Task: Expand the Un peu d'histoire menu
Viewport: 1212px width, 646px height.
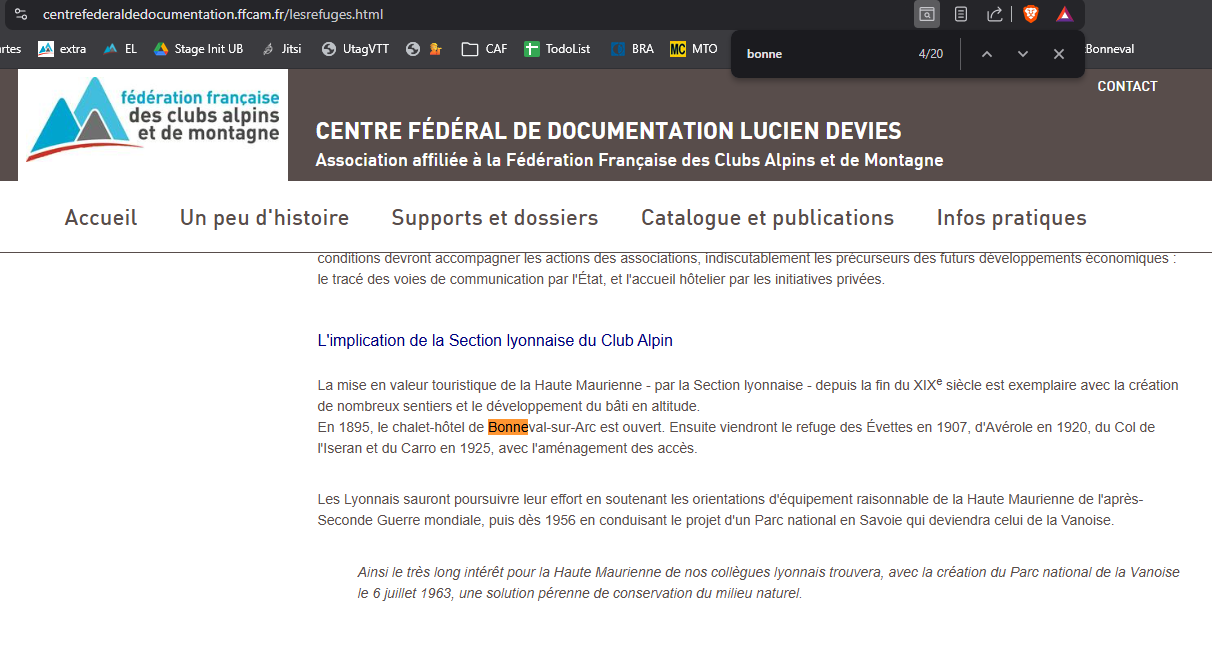Action: point(264,218)
